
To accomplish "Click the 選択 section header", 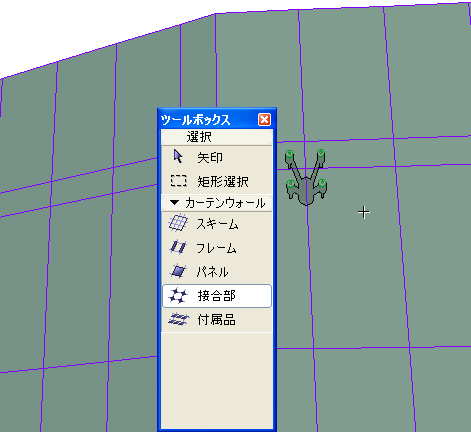I will pyautogui.click(x=217, y=137).
